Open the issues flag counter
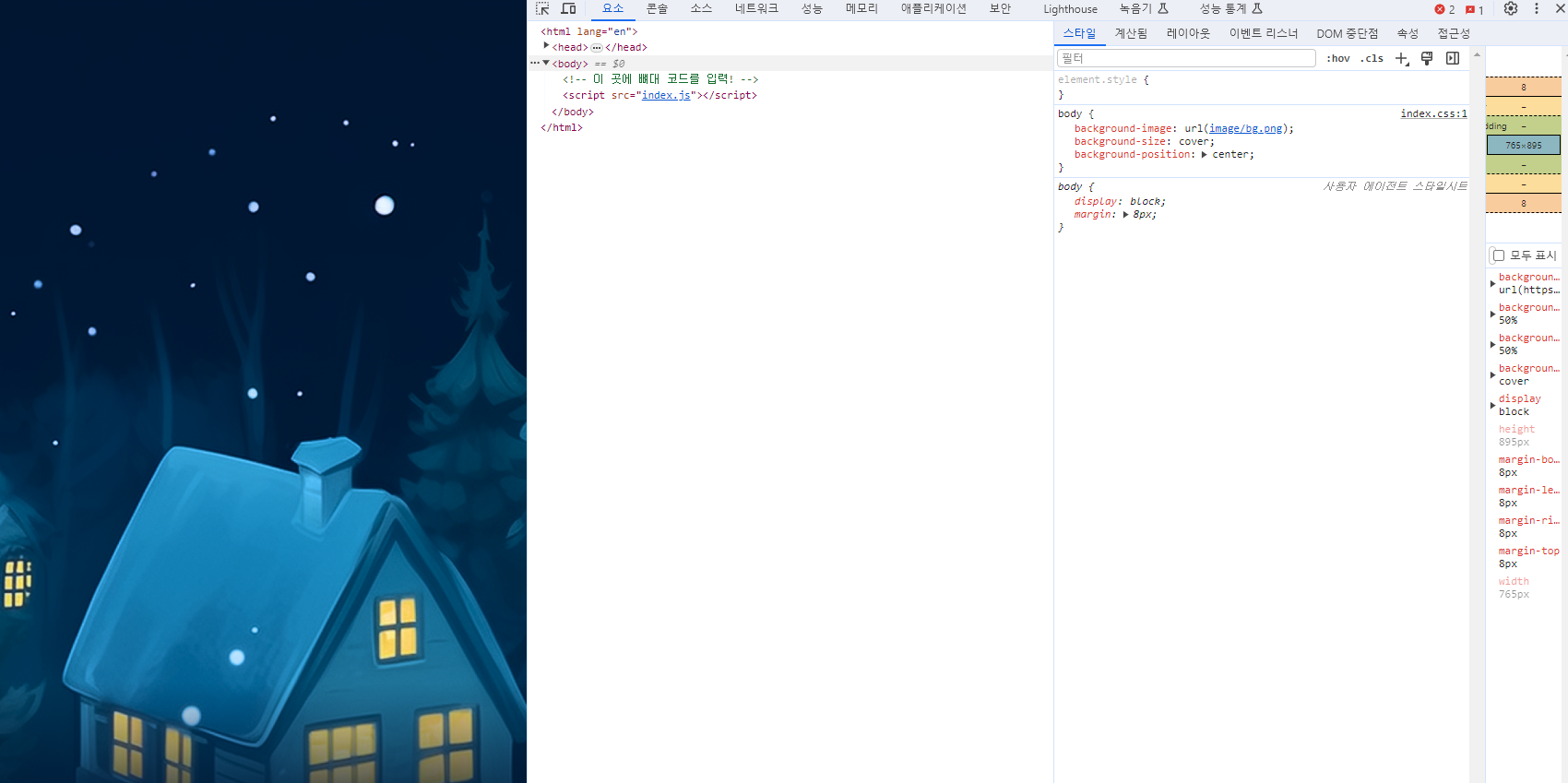This screenshot has height=783, width=1568. pos(1474,9)
